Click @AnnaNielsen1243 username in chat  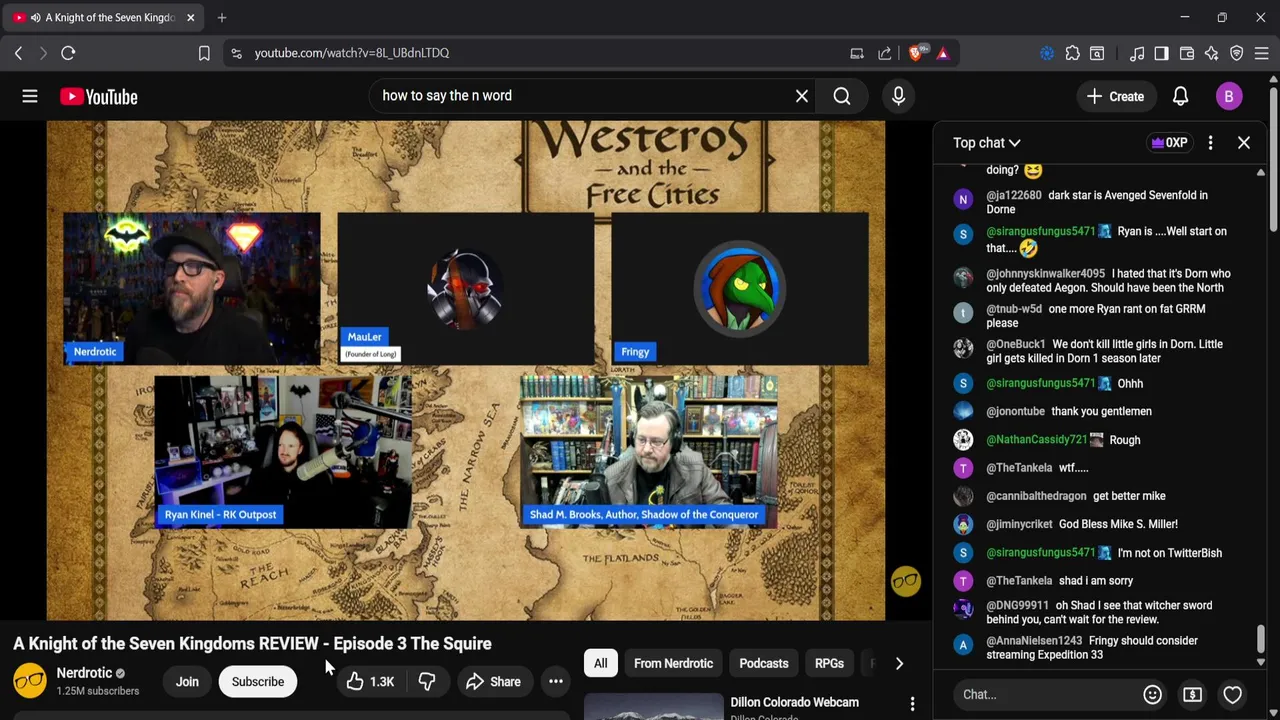(1034, 641)
